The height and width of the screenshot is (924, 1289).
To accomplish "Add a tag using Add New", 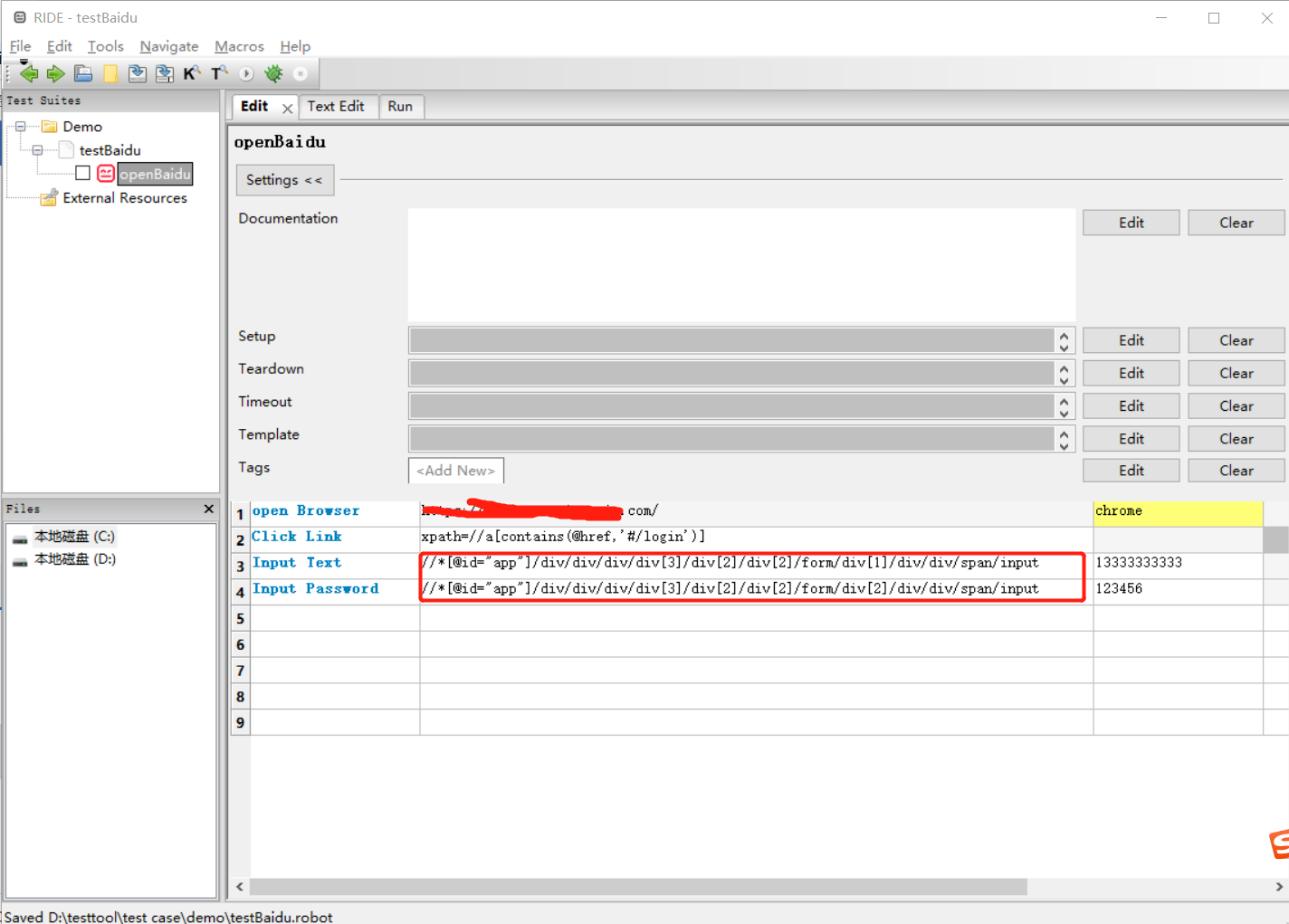I will click(455, 471).
